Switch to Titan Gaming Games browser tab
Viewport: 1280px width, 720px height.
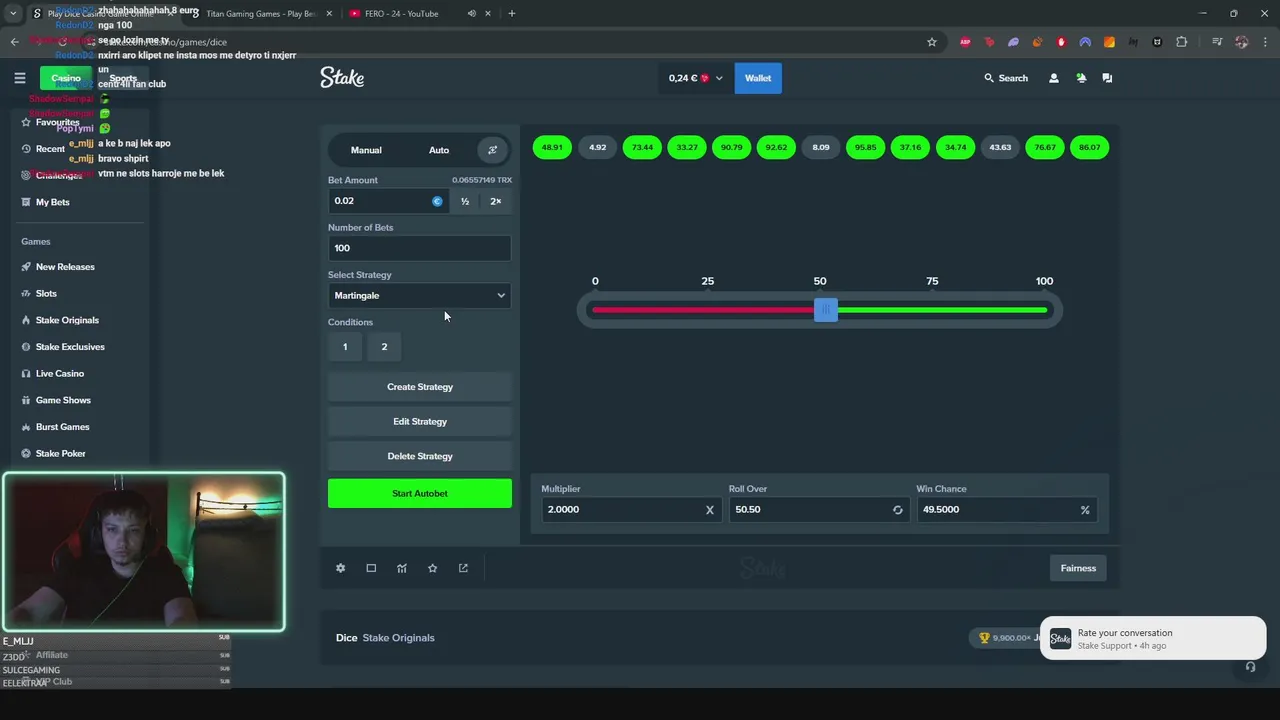[262, 14]
